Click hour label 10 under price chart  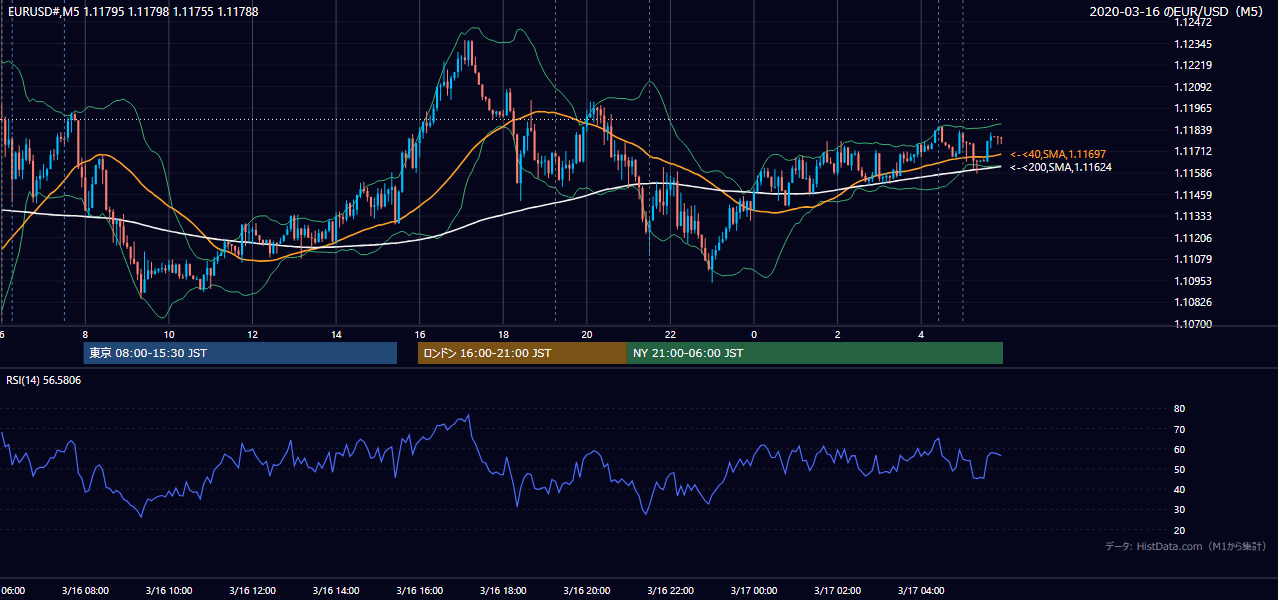(169, 334)
